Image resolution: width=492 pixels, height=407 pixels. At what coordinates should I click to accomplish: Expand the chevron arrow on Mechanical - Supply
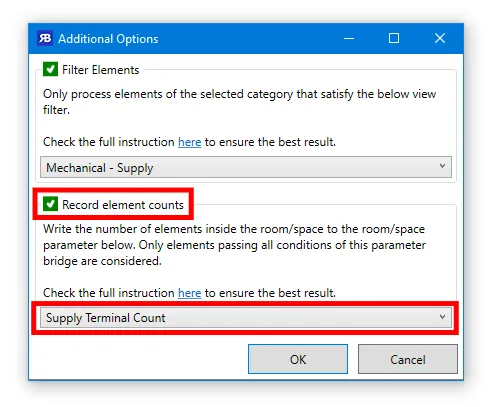click(442, 166)
